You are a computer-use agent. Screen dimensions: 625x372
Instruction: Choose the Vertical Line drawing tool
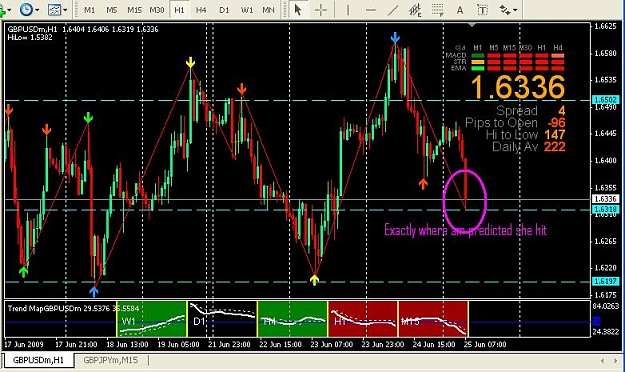[x=348, y=10]
